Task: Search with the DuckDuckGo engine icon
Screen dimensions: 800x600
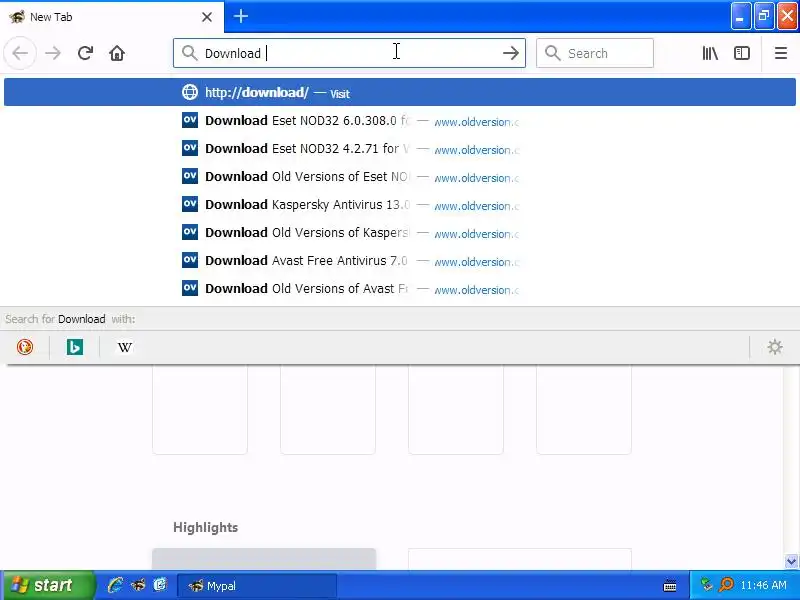Action: [24, 347]
